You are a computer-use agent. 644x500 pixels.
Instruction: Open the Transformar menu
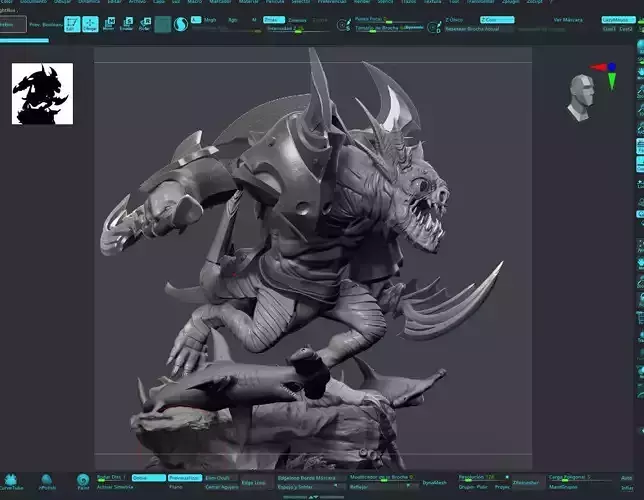(481, 2)
